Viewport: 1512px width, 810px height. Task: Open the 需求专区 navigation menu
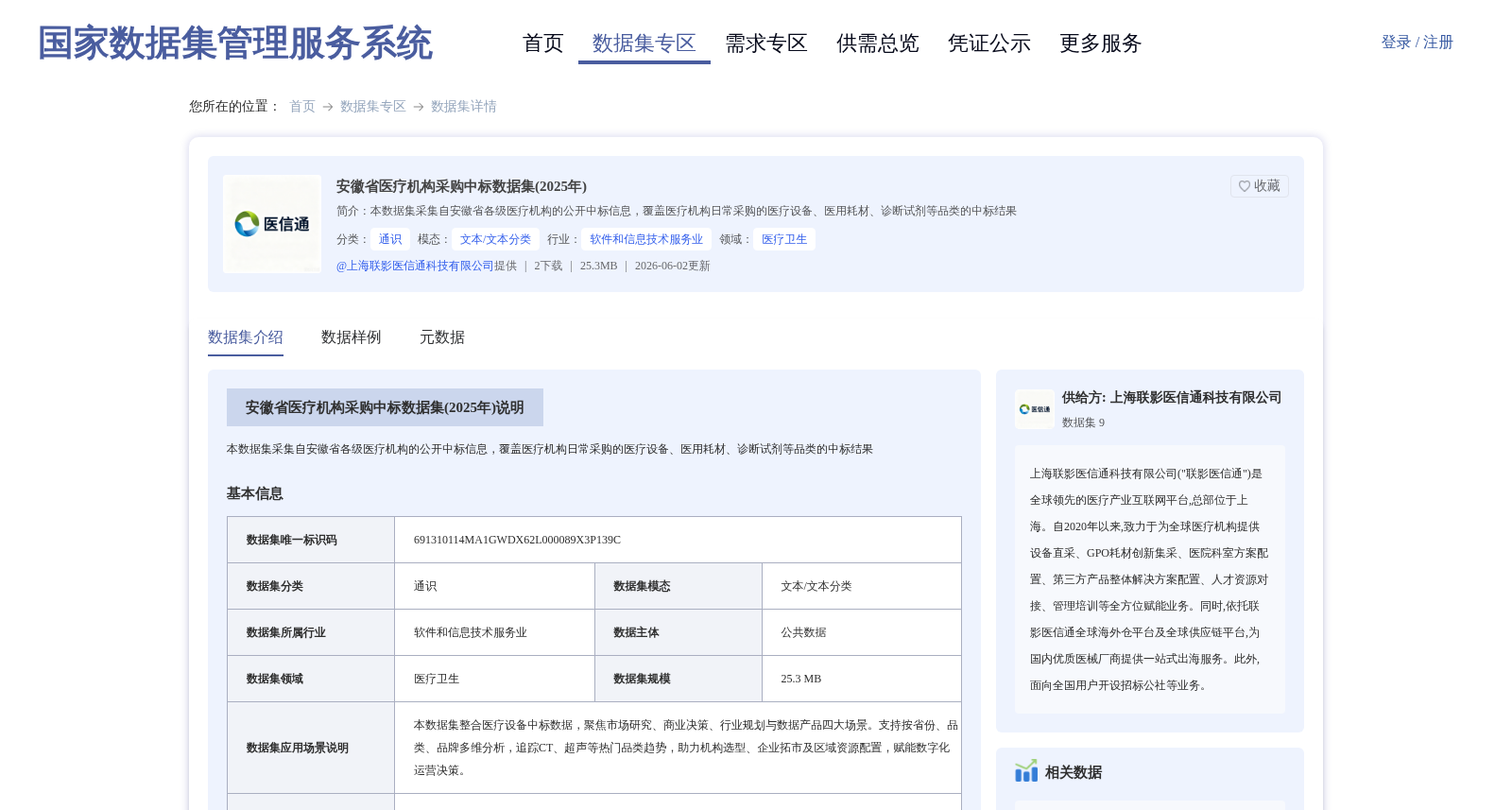point(766,43)
